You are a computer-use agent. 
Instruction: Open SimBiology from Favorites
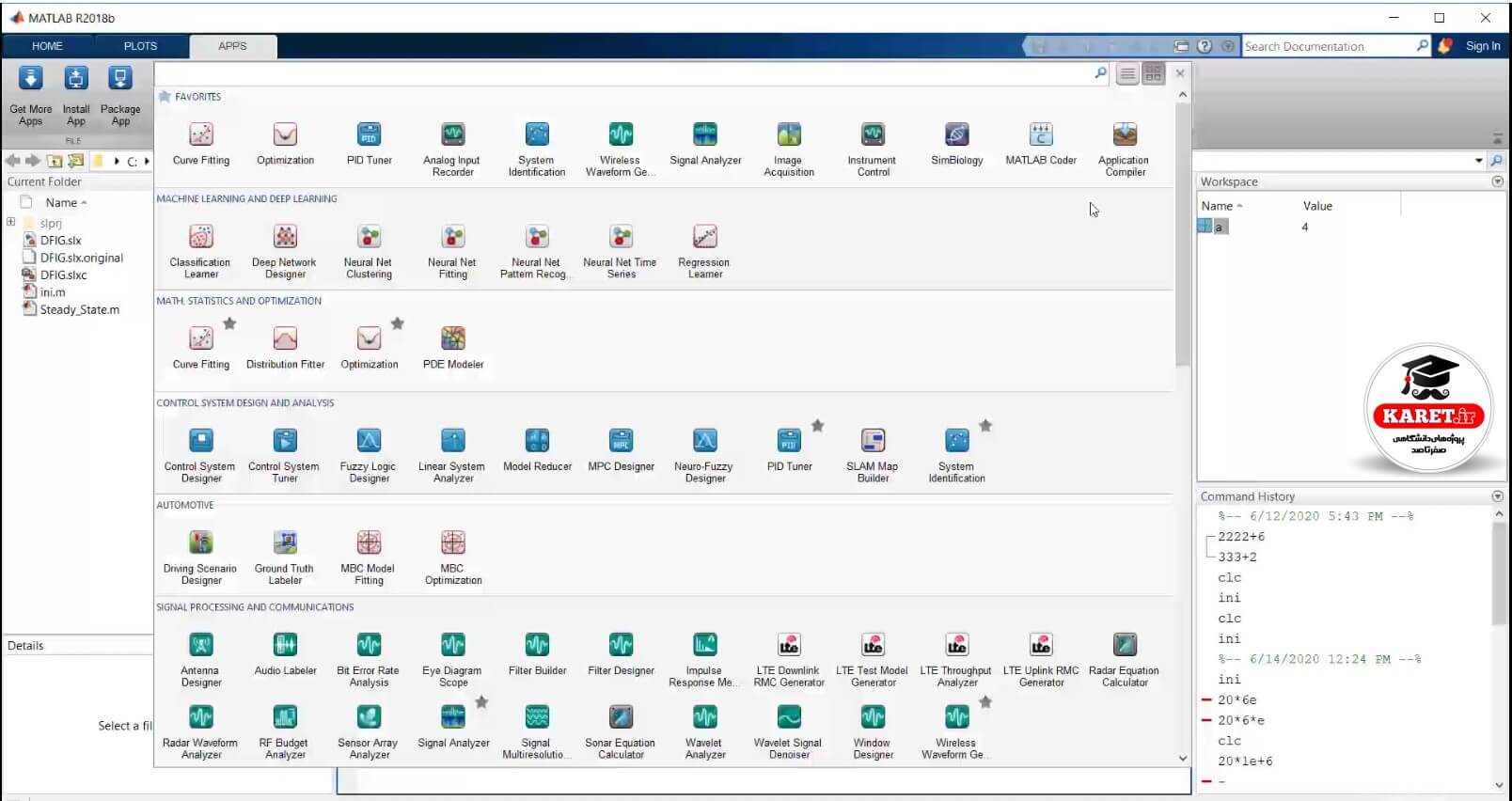coord(957,143)
